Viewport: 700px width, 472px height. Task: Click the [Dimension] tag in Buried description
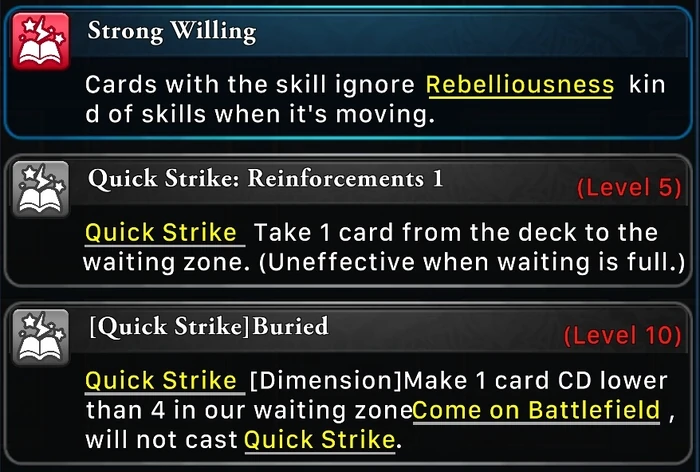[x=326, y=381]
